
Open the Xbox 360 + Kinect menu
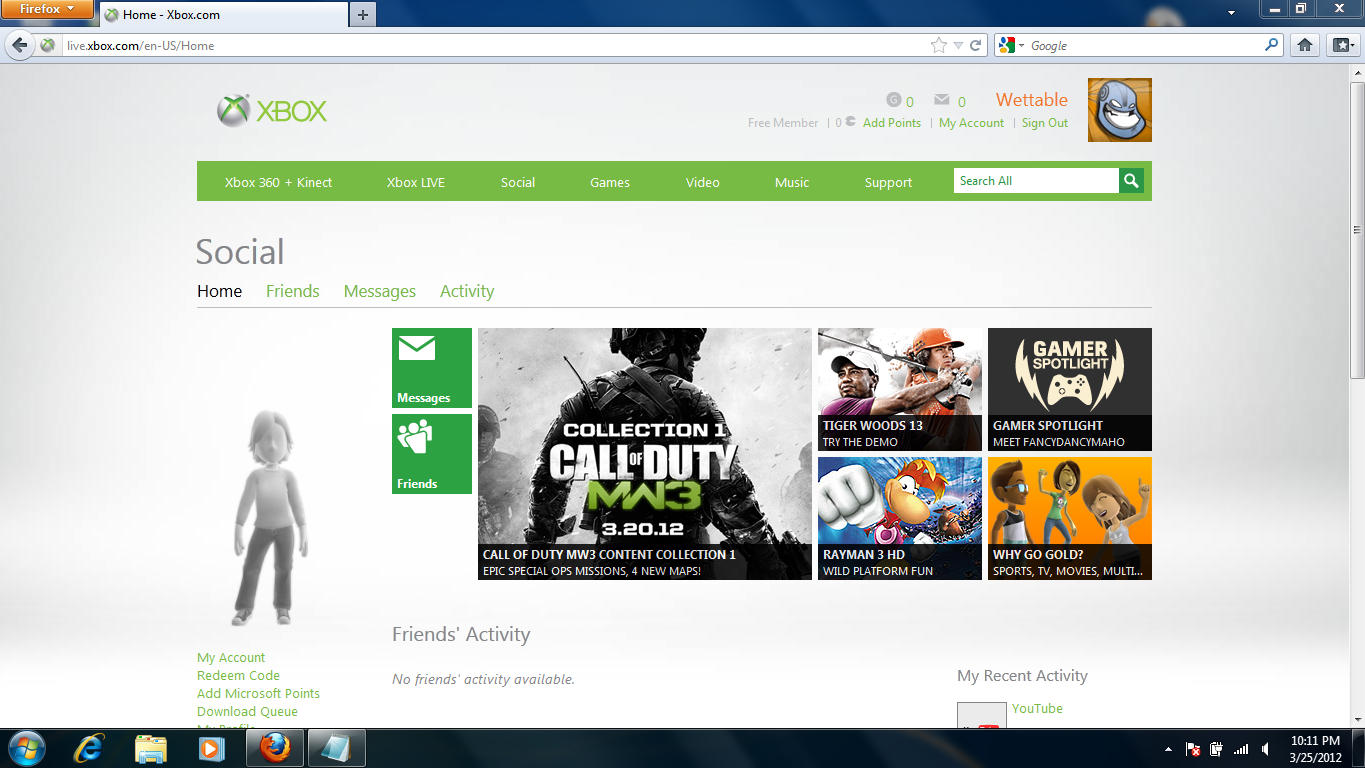[x=278, y=182]
